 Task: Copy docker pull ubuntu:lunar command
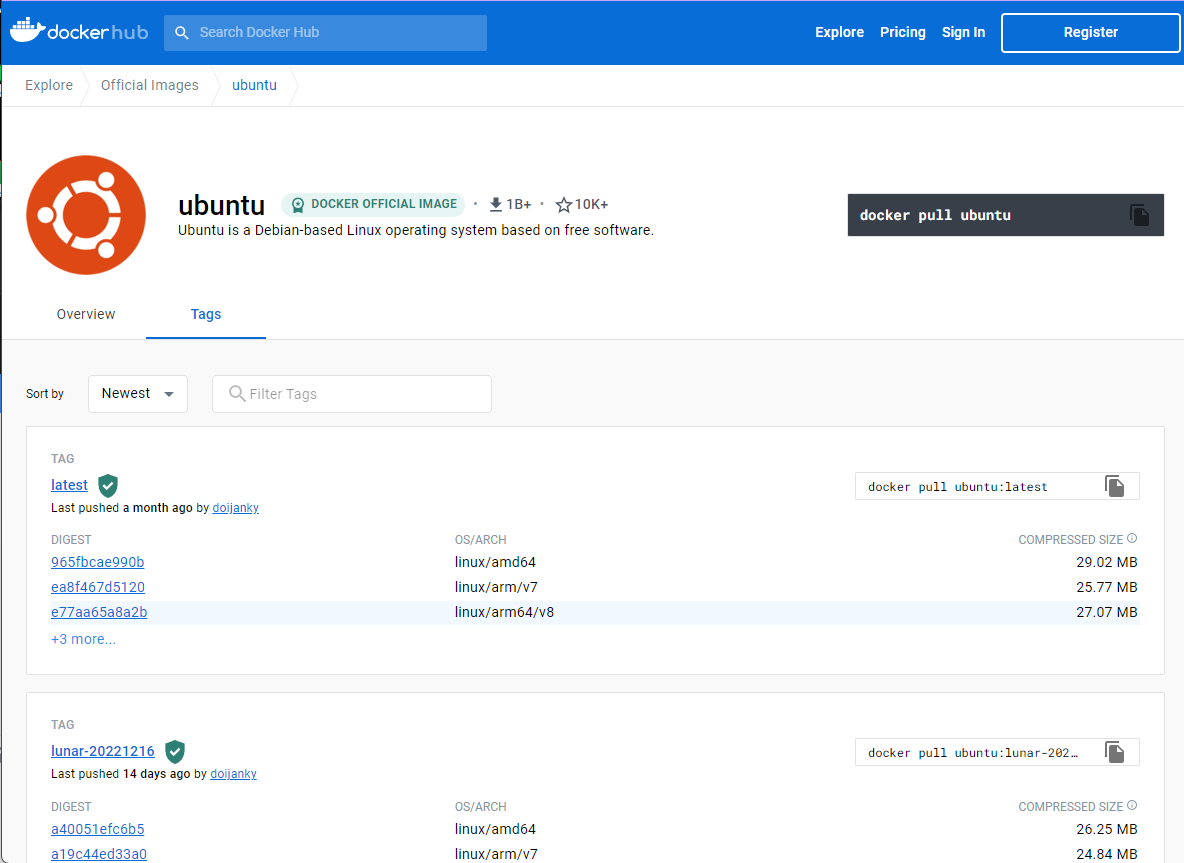tap(1115, 752)
